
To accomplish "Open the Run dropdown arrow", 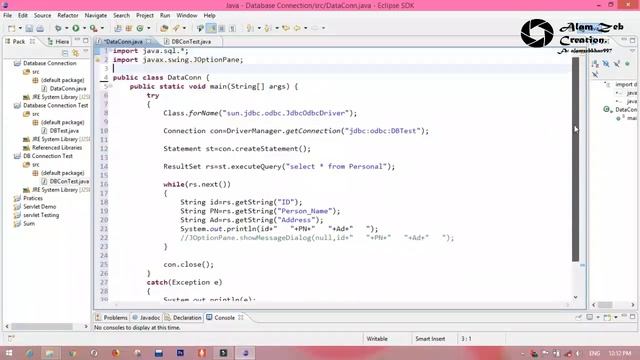I will 84,28.
